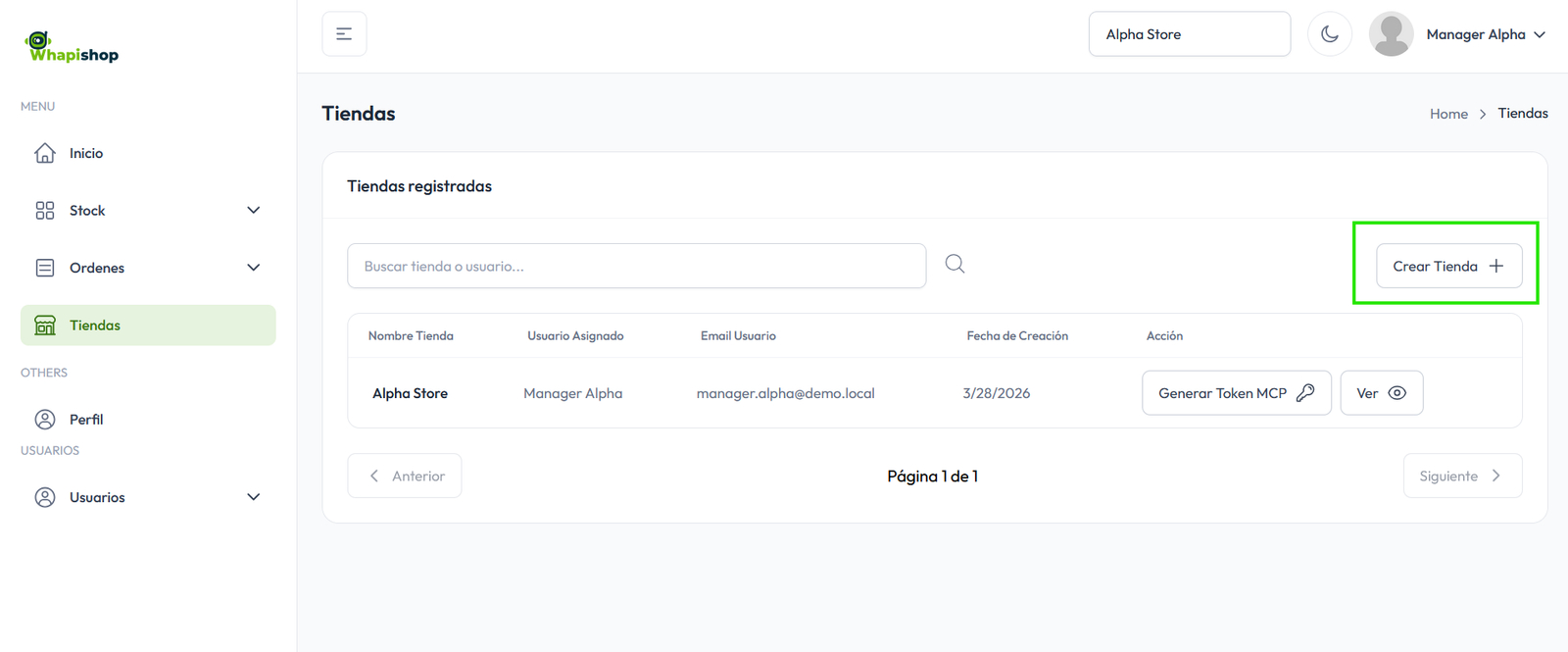Open the Alpha Store selector
This screenshot has height=652, width=1568.
(x=1189, y=34)
